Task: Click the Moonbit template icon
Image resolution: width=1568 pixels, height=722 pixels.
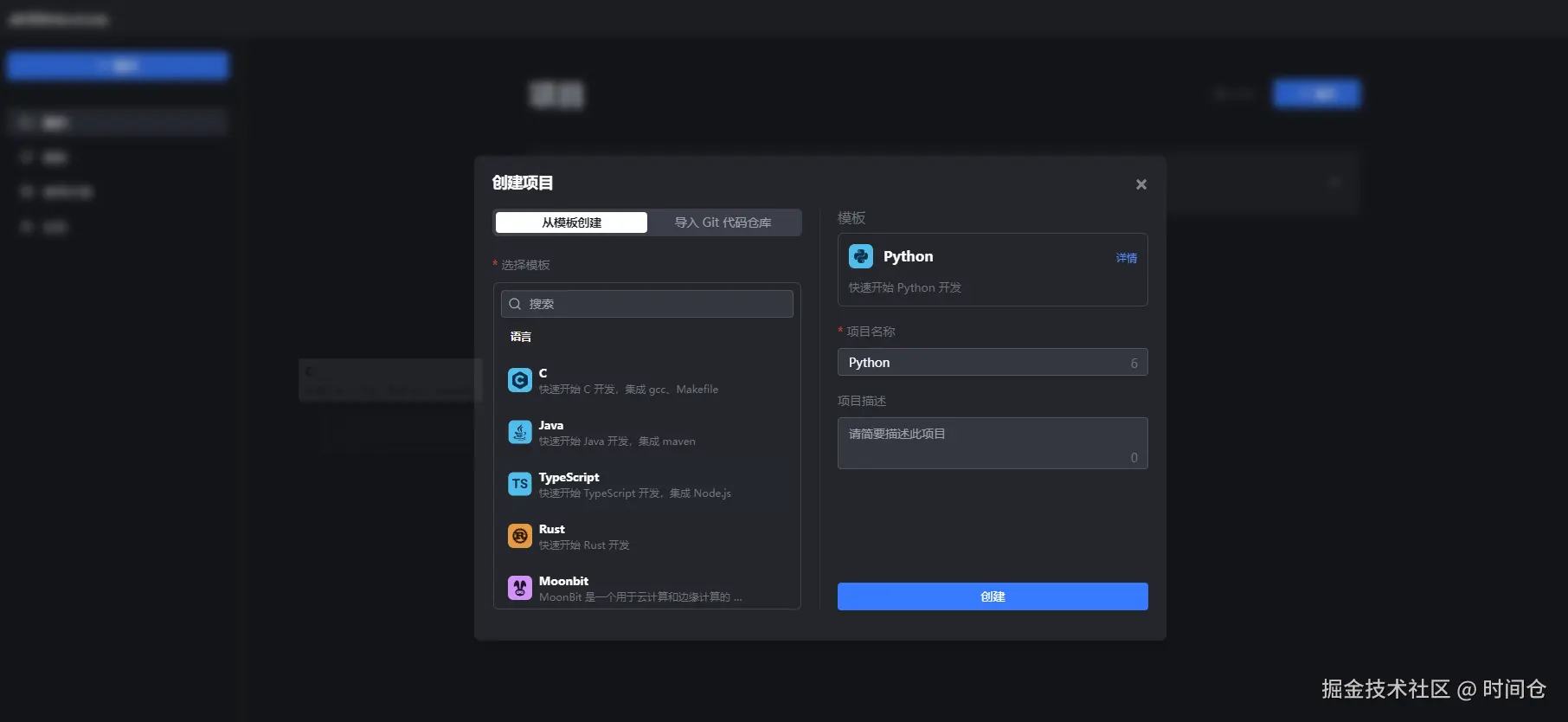Action: [x=519, y=588]
